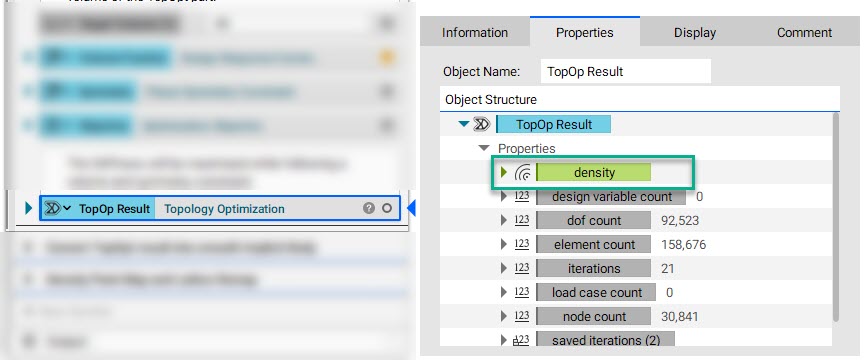868x360 pixels.
Task: Click the 123 icon beside element count
Action: 522,244
